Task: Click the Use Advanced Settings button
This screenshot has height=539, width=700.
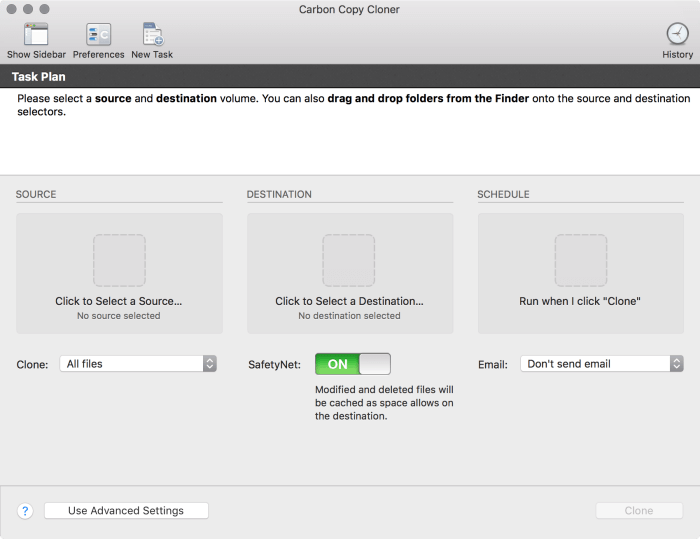Action: [x=126, y=510]
